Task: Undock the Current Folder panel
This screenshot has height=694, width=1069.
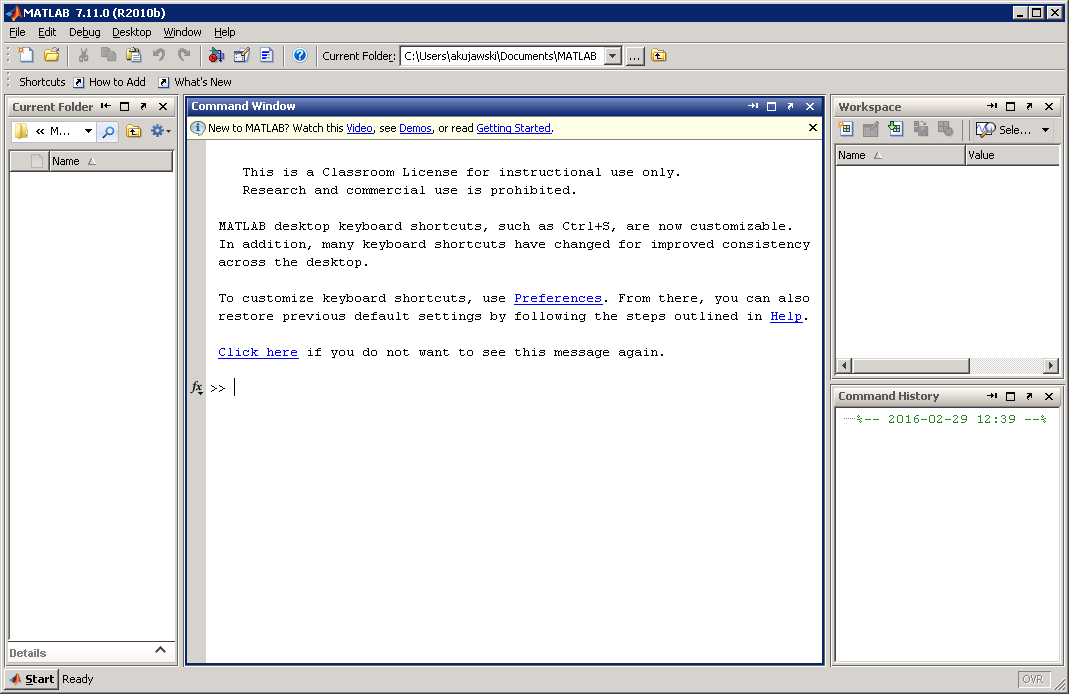Action: (143, 106)
